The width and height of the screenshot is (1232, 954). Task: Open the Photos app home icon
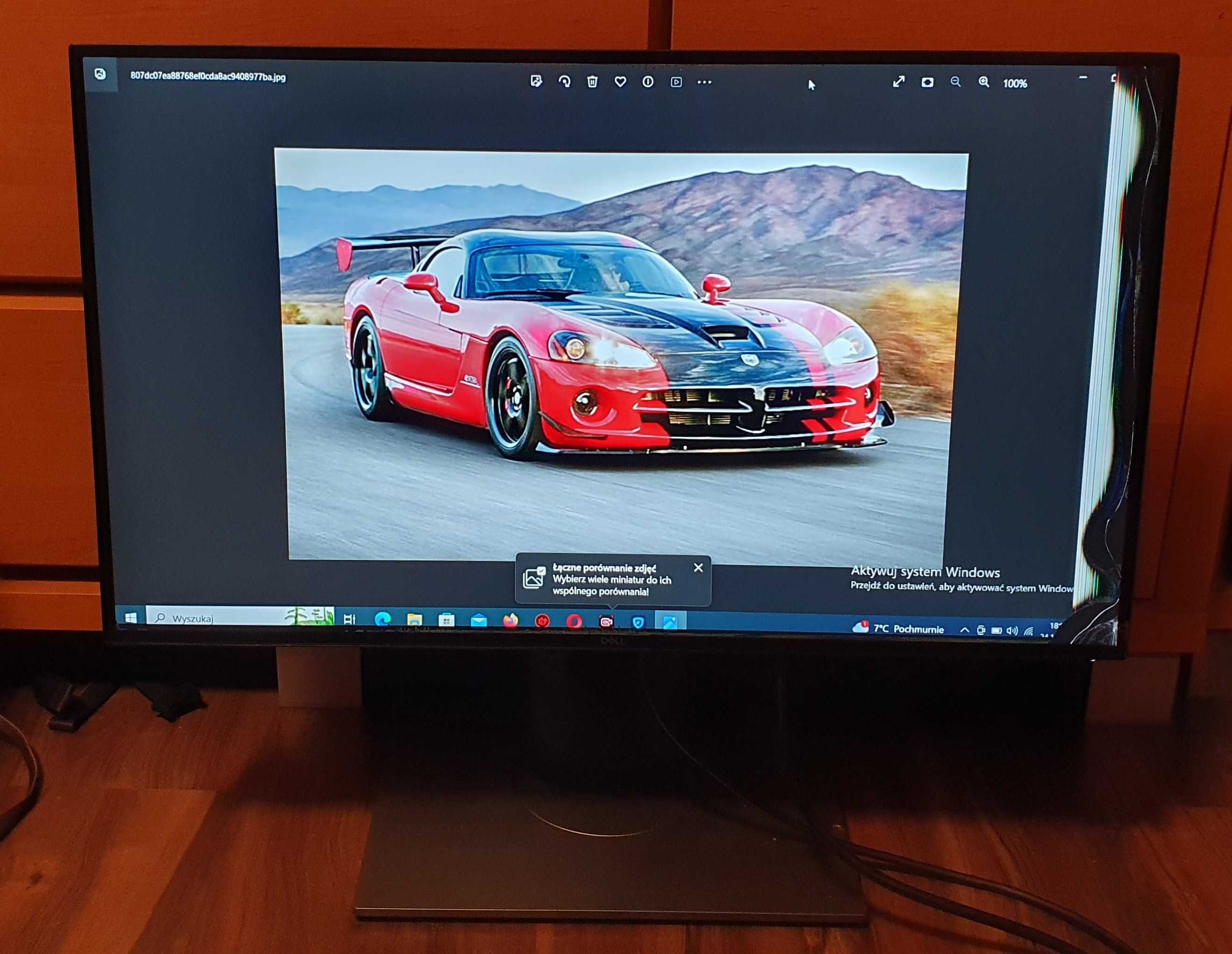(100, 74)
